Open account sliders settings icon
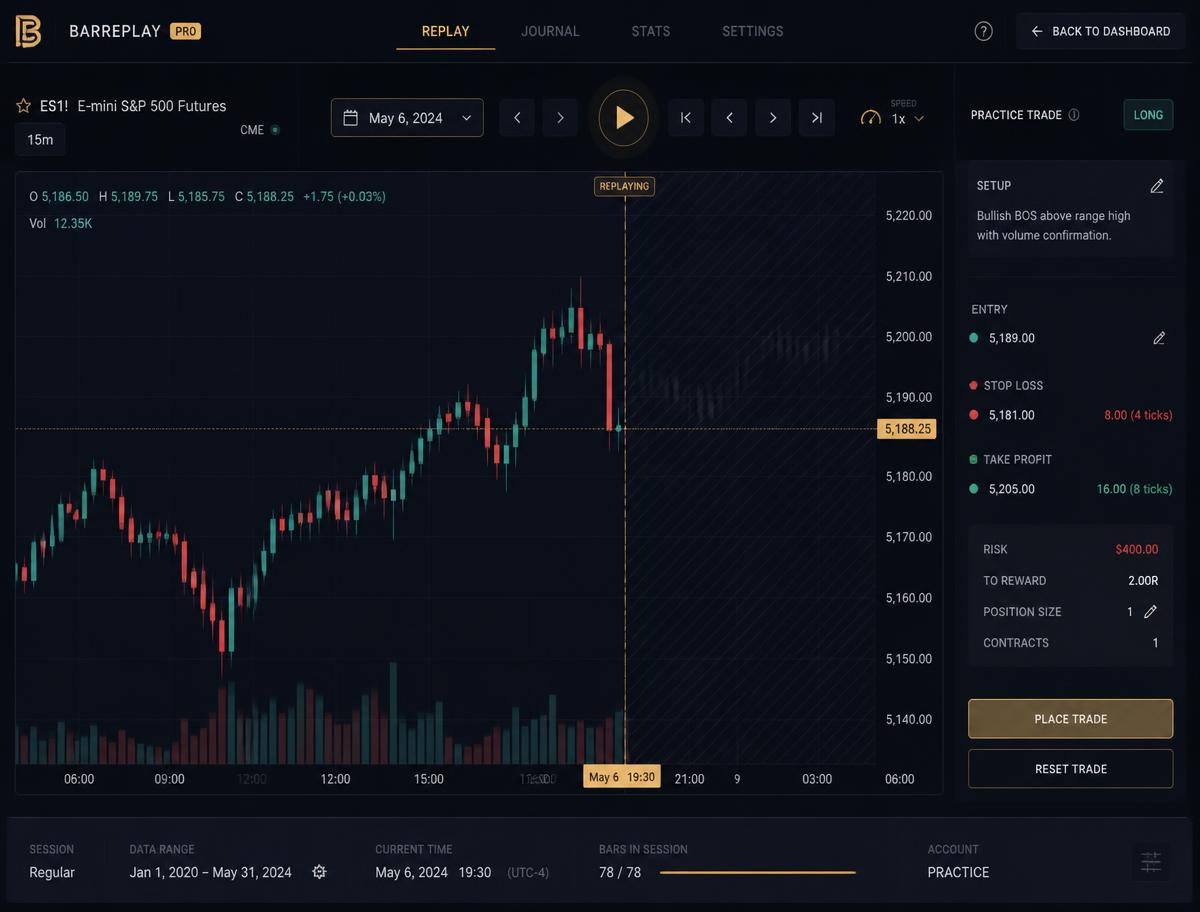1200x912 pixels. pos(1151,862)
